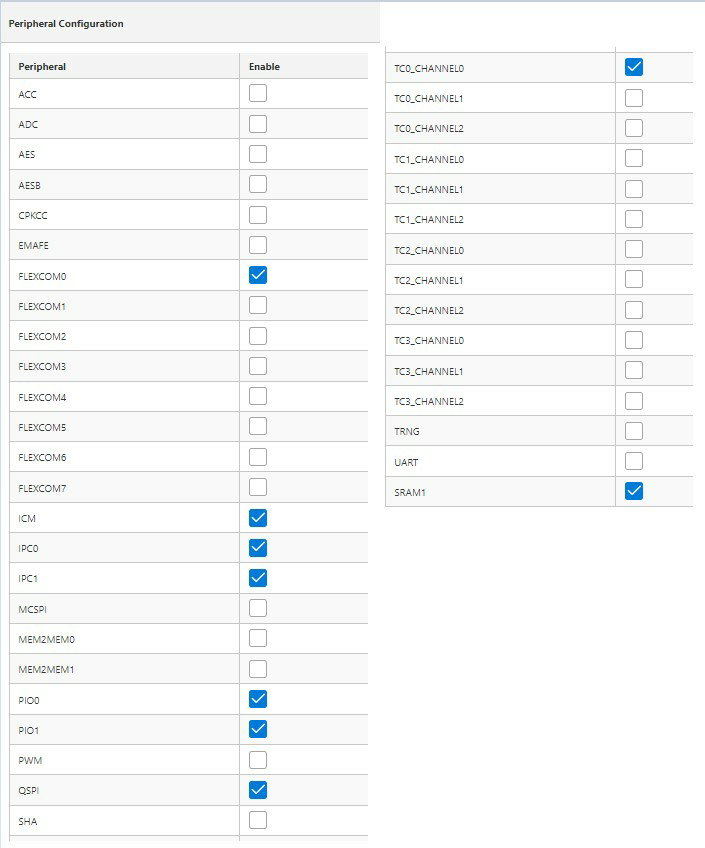
Task: Enable the FLEXCOM1 checkbox
Action: point(258,305)
